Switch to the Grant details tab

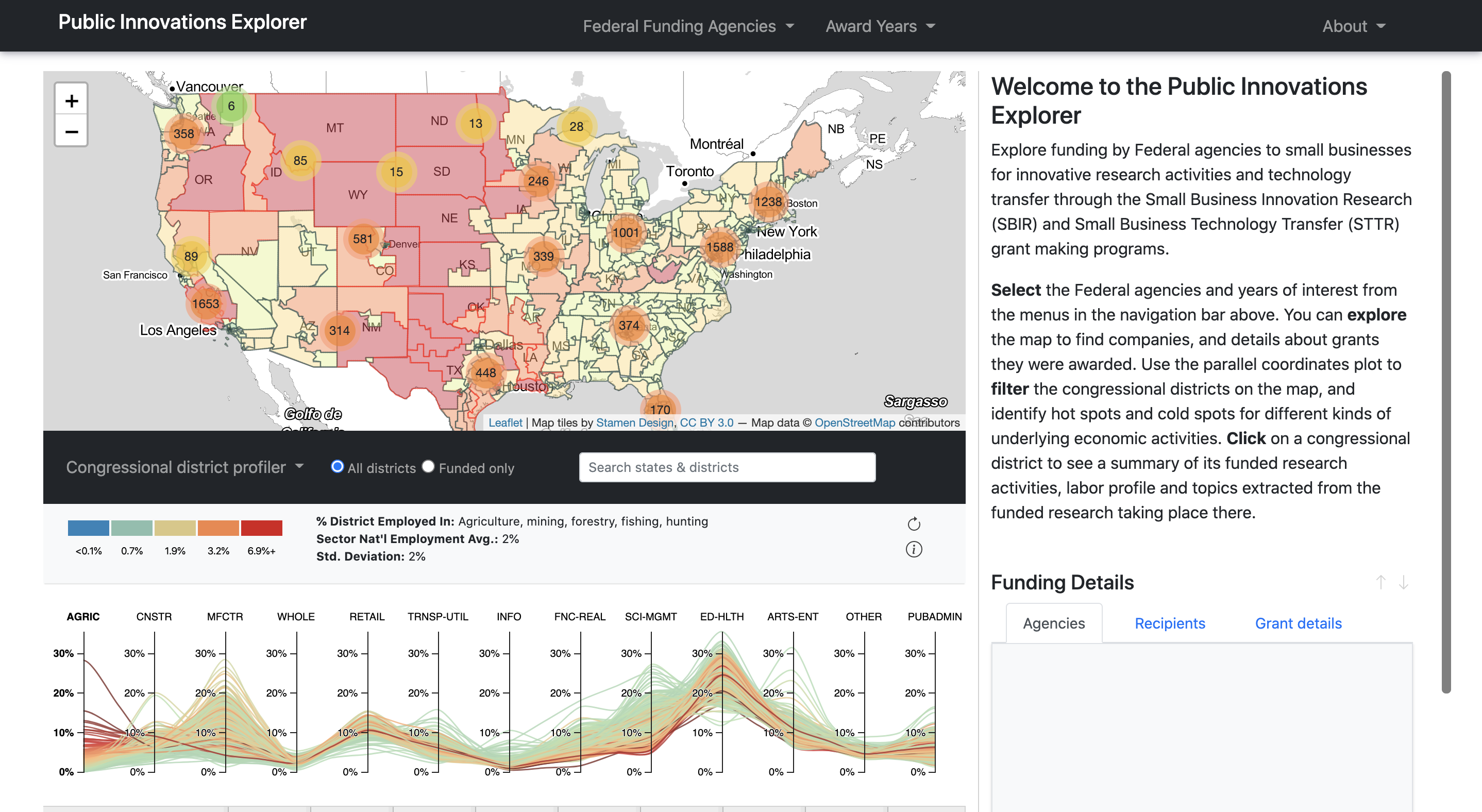(1298, 623)
